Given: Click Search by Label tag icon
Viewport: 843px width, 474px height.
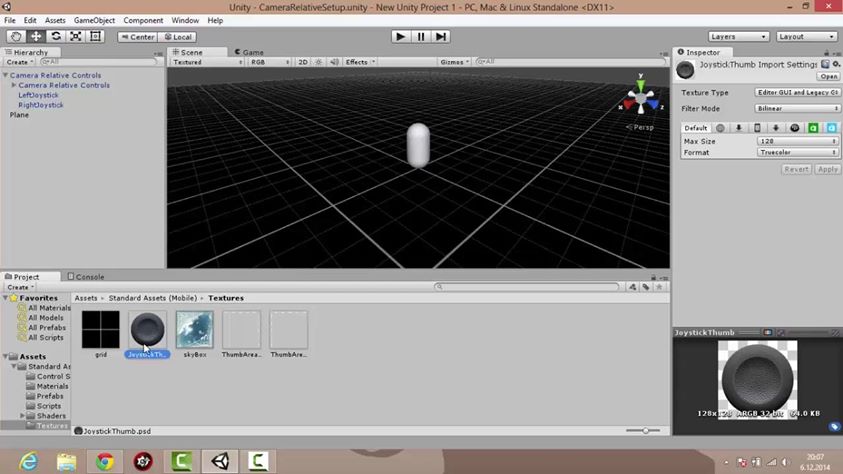Looking at the screenshot, I should click(646, 287).
